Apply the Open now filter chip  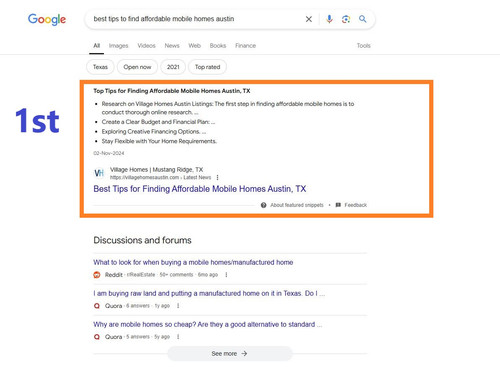(x=137, y=67)
